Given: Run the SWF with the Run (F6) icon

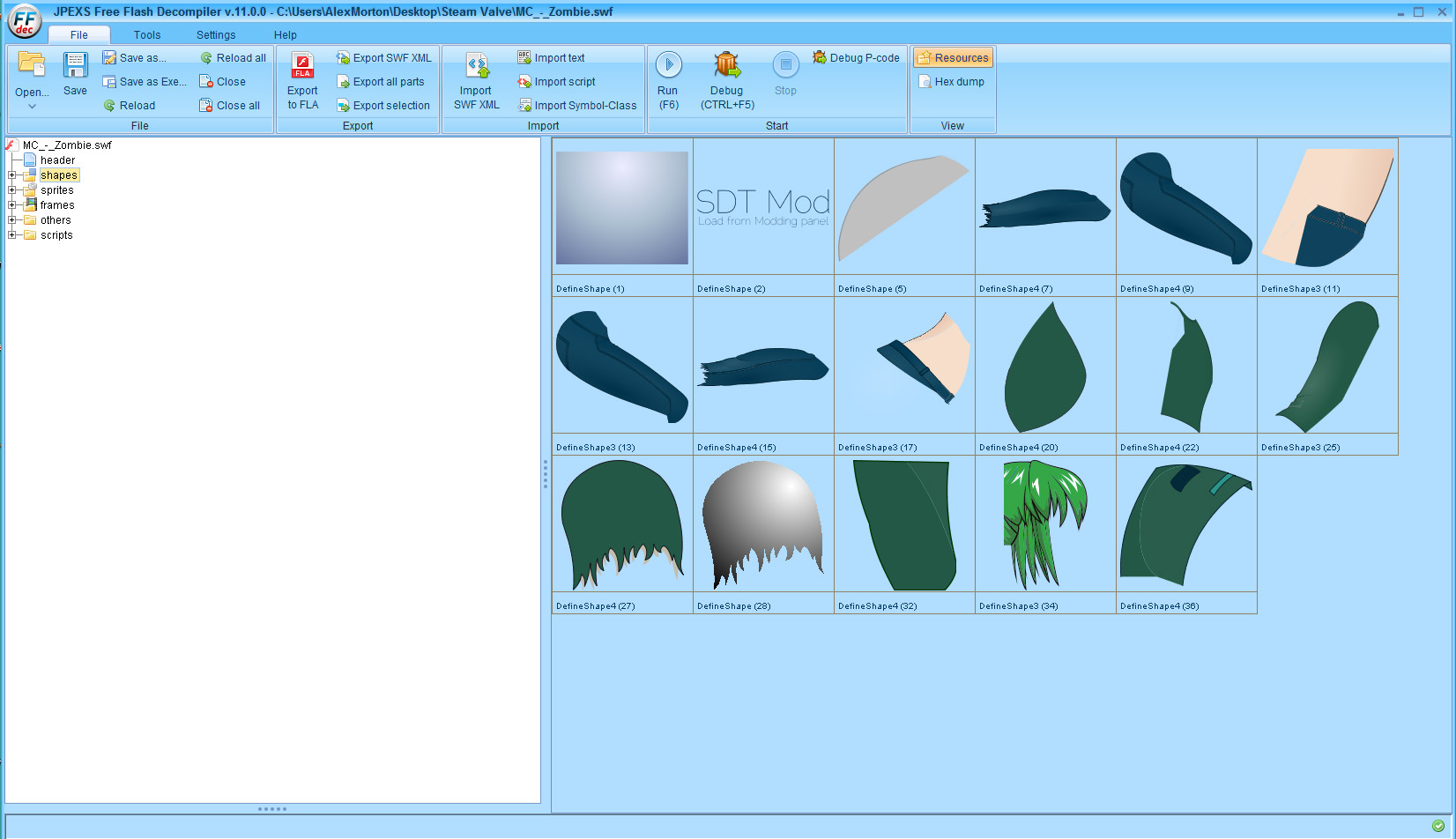Looking at the screenshot, I should [x=668, y=65].
